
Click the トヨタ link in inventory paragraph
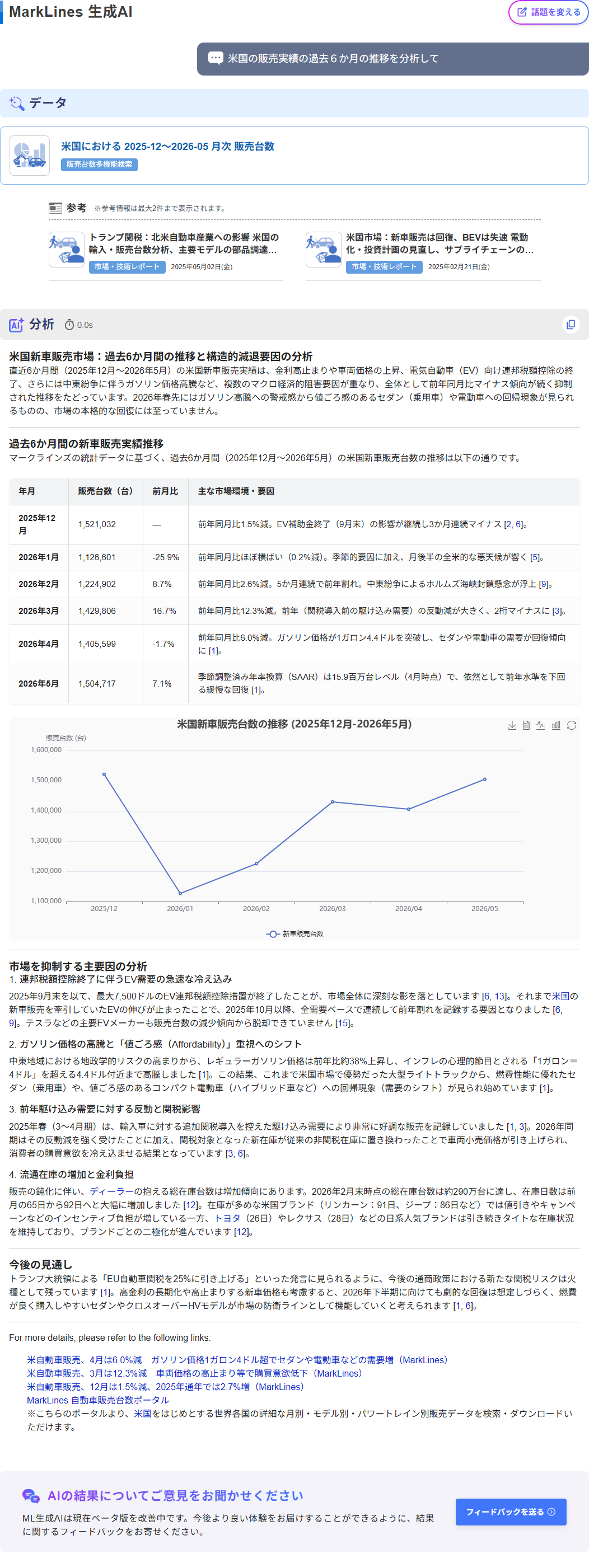tap(227, 1218)
